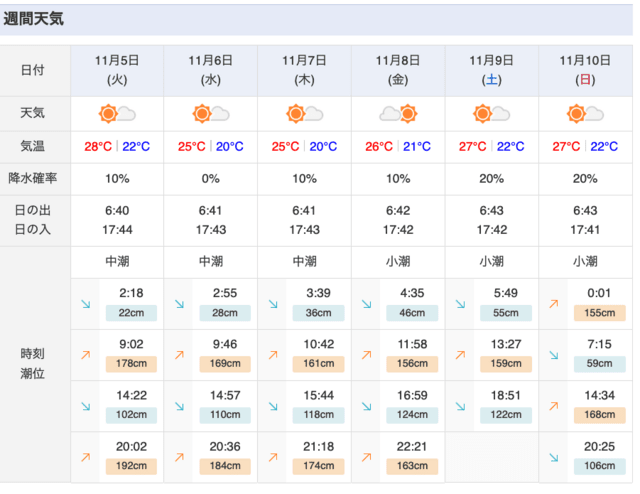Click the 6:43 sunrise time on November 10
Viewport: 640px width, 494px height.
pos(585,211)
